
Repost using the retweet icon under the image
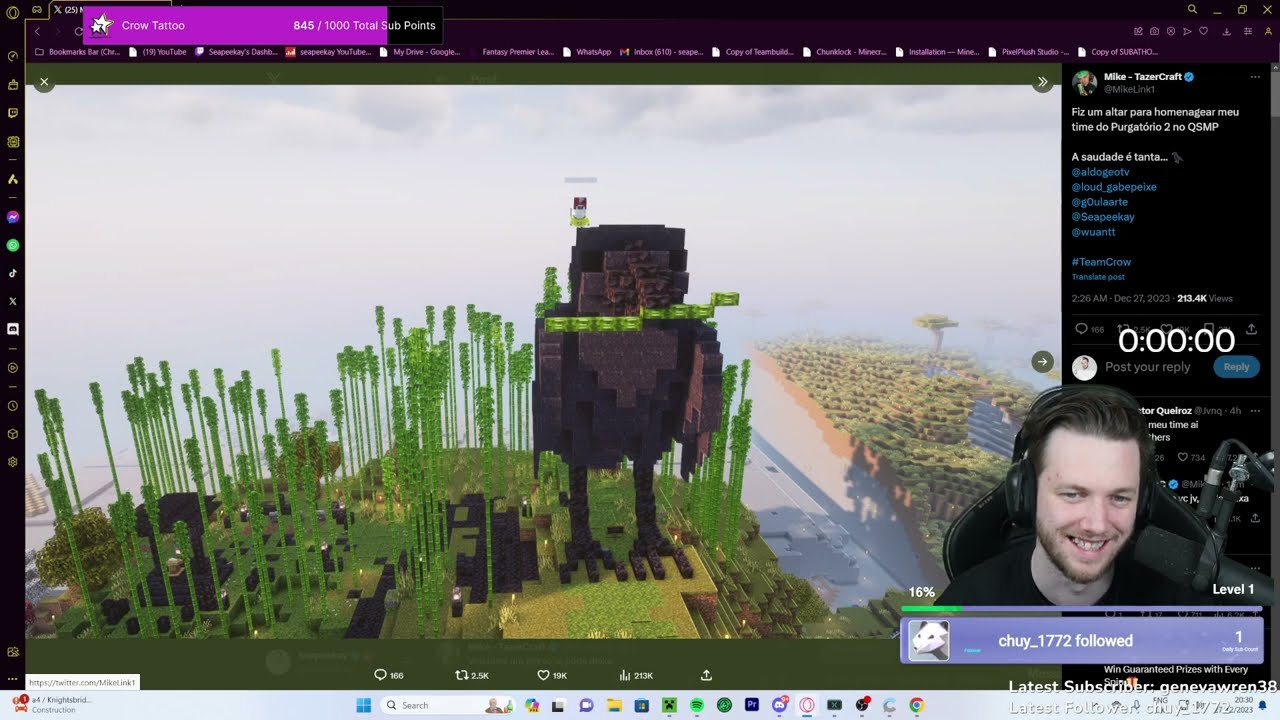(461, 675)
